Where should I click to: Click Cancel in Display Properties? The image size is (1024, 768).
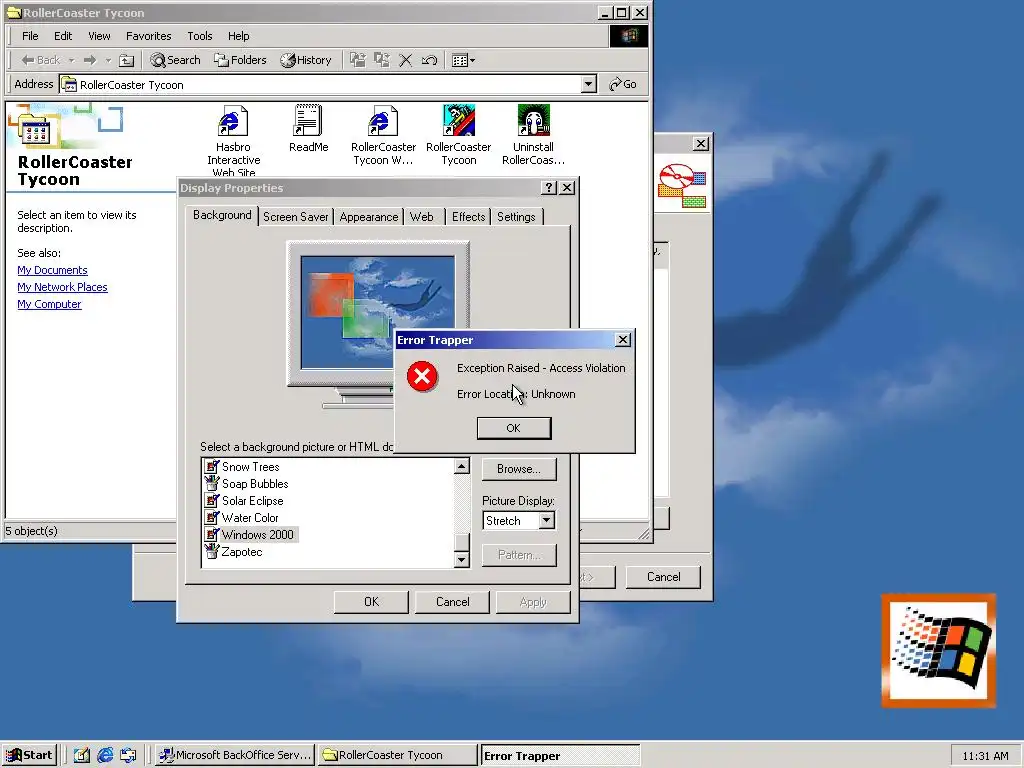pyautogui.click(x=452, y=602)
